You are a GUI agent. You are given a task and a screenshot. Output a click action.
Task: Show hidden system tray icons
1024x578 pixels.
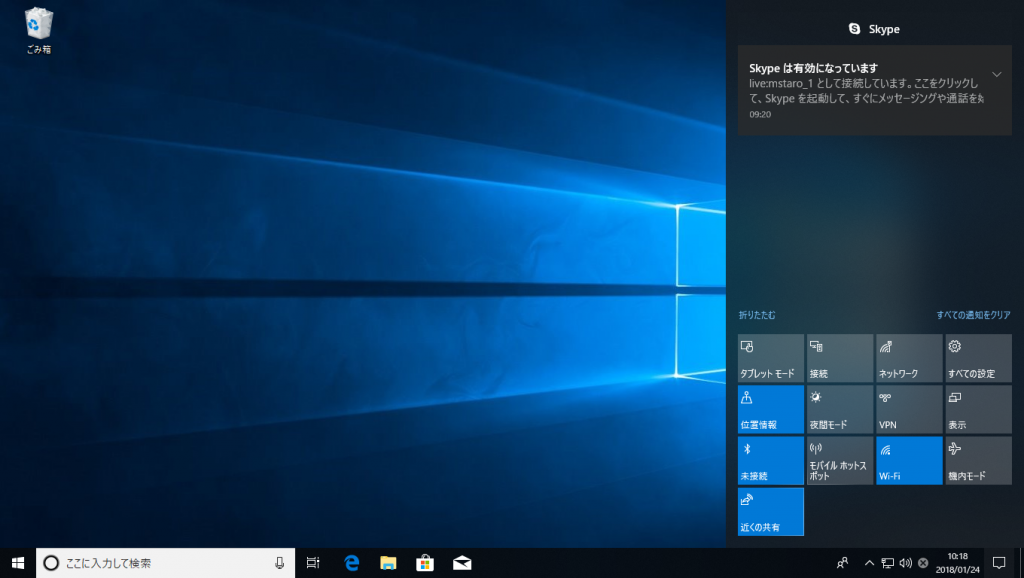click(x=869, y=562)
